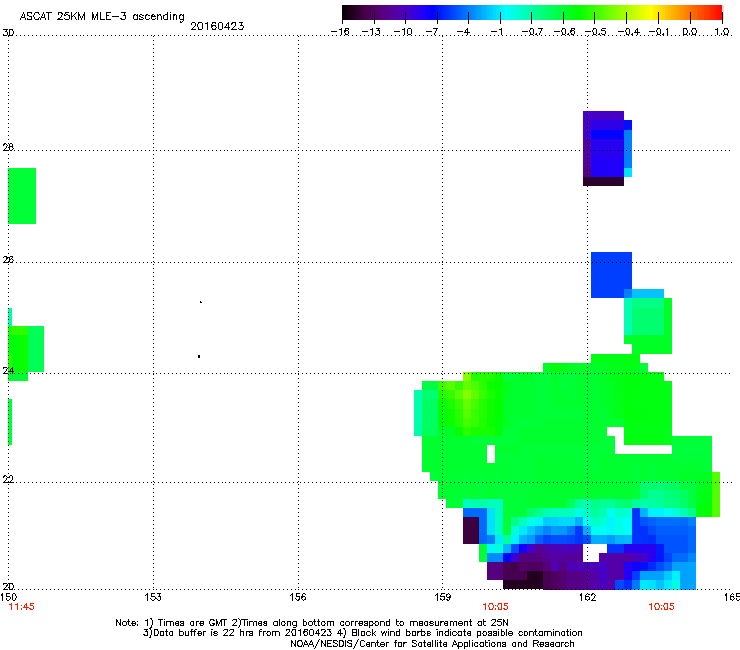Image resolution: width=740 pixels, height=650 pixels.
Task: Click the longitude axis label 156
Action: point(298,597)
